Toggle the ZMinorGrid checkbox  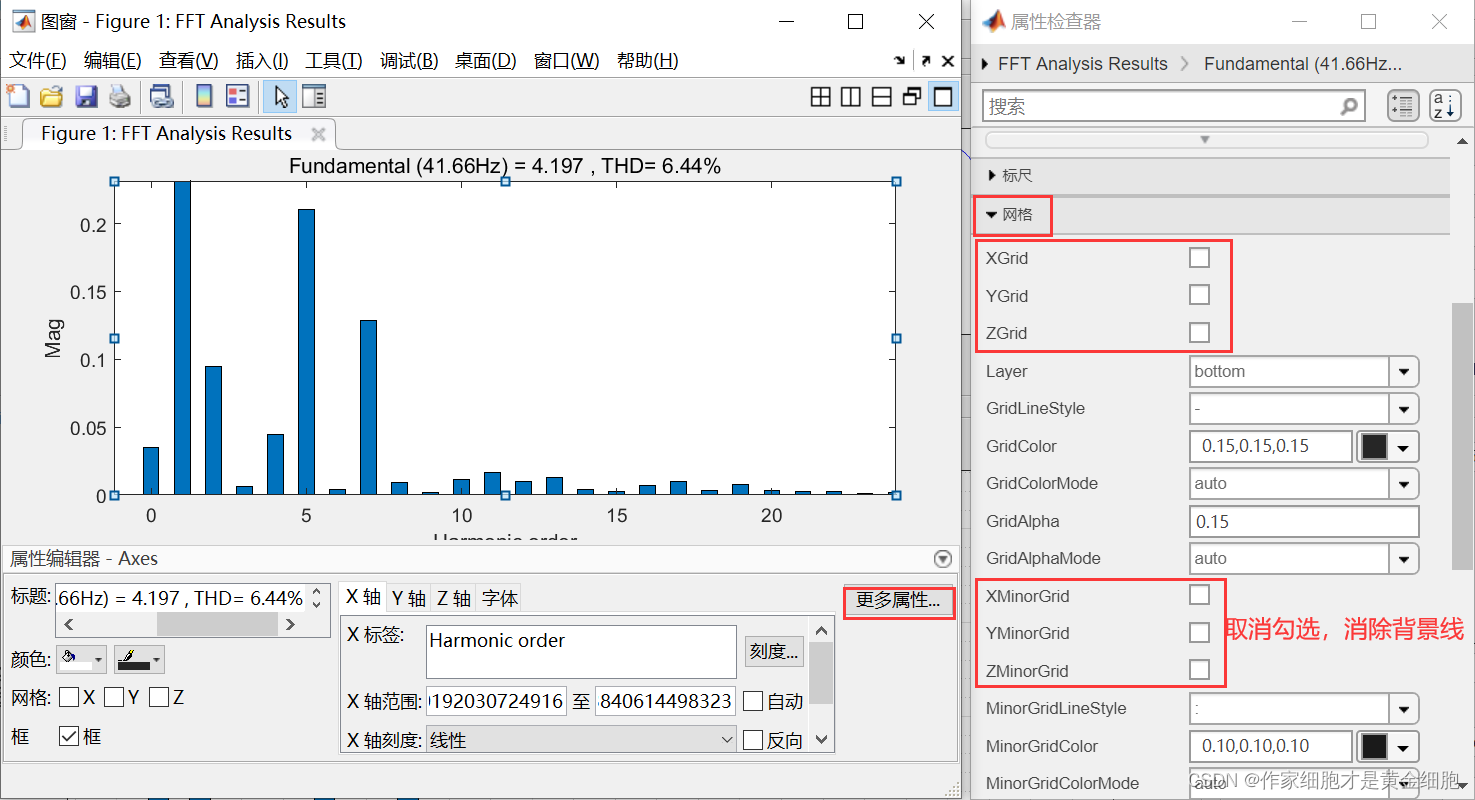tap(1199, 670)
